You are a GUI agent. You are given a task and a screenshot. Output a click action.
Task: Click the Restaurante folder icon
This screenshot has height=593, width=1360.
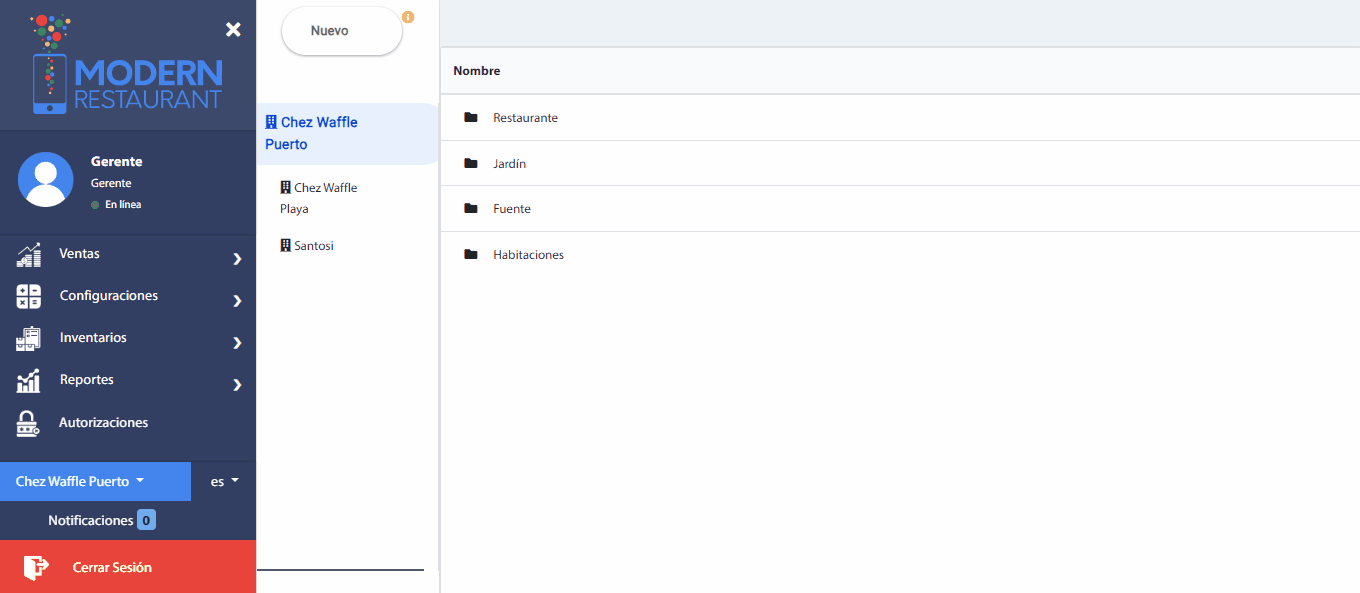coord(471,118)
